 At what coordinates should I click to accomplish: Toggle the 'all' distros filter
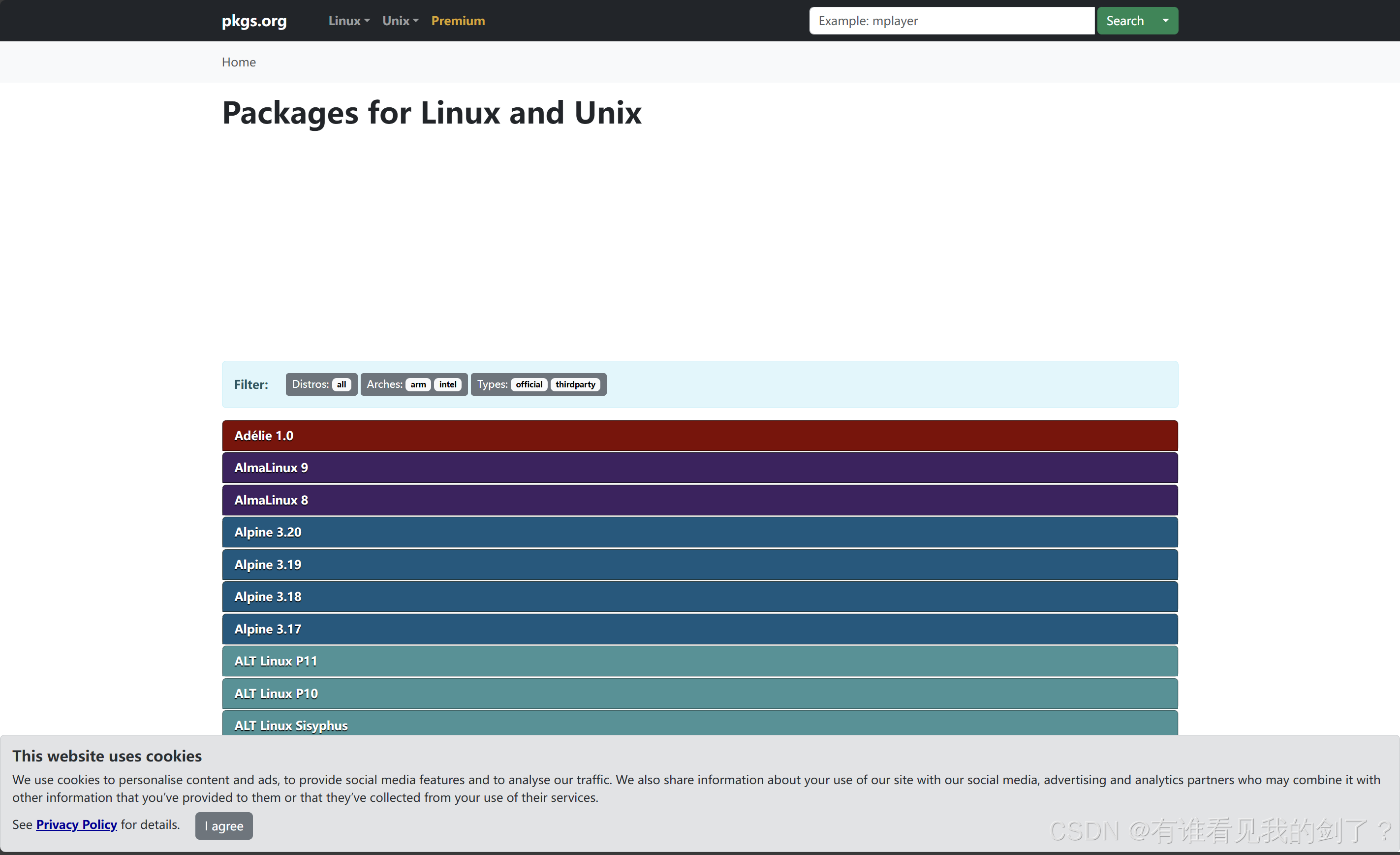(341, 384)
